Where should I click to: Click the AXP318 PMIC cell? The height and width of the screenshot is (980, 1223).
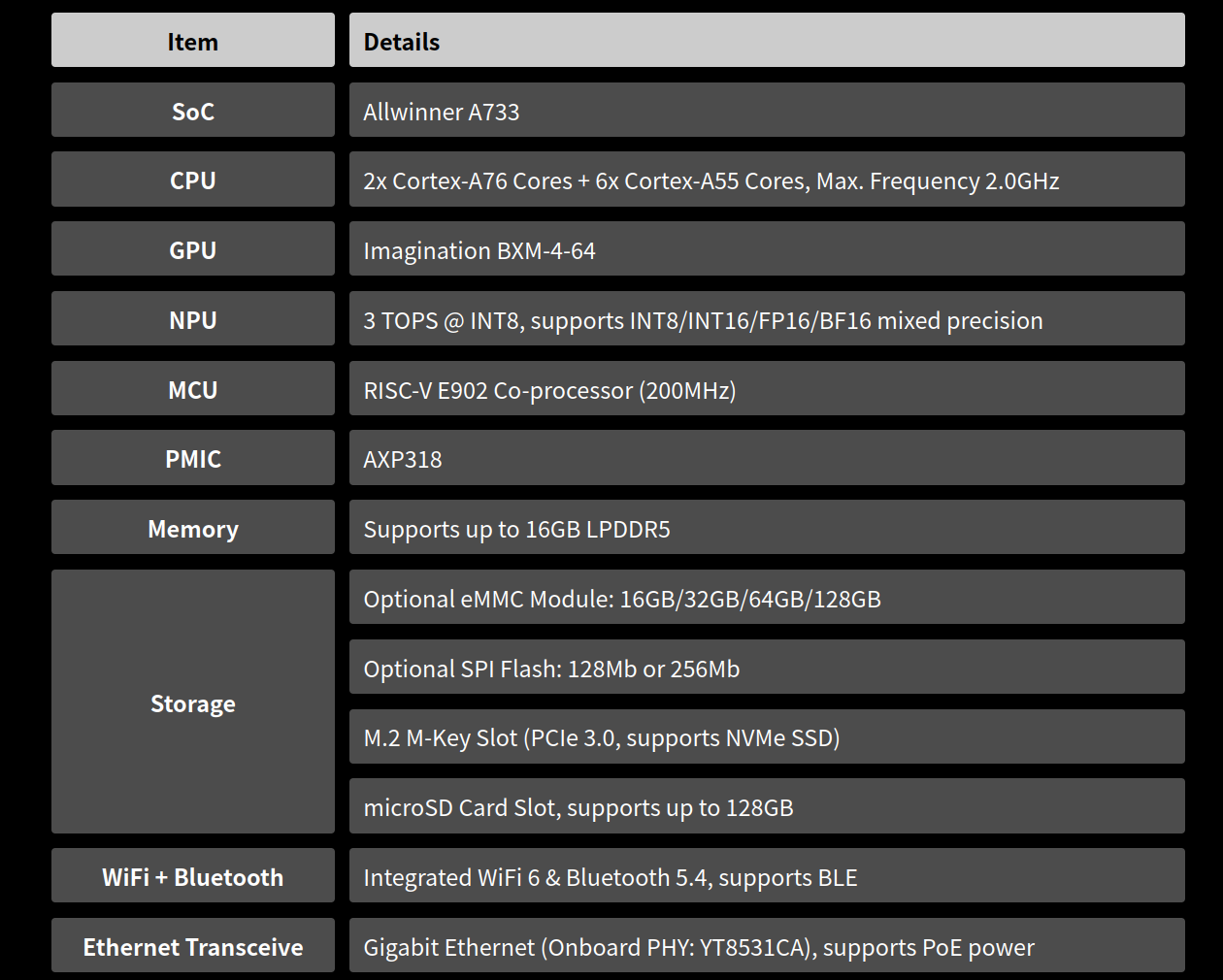403,459
